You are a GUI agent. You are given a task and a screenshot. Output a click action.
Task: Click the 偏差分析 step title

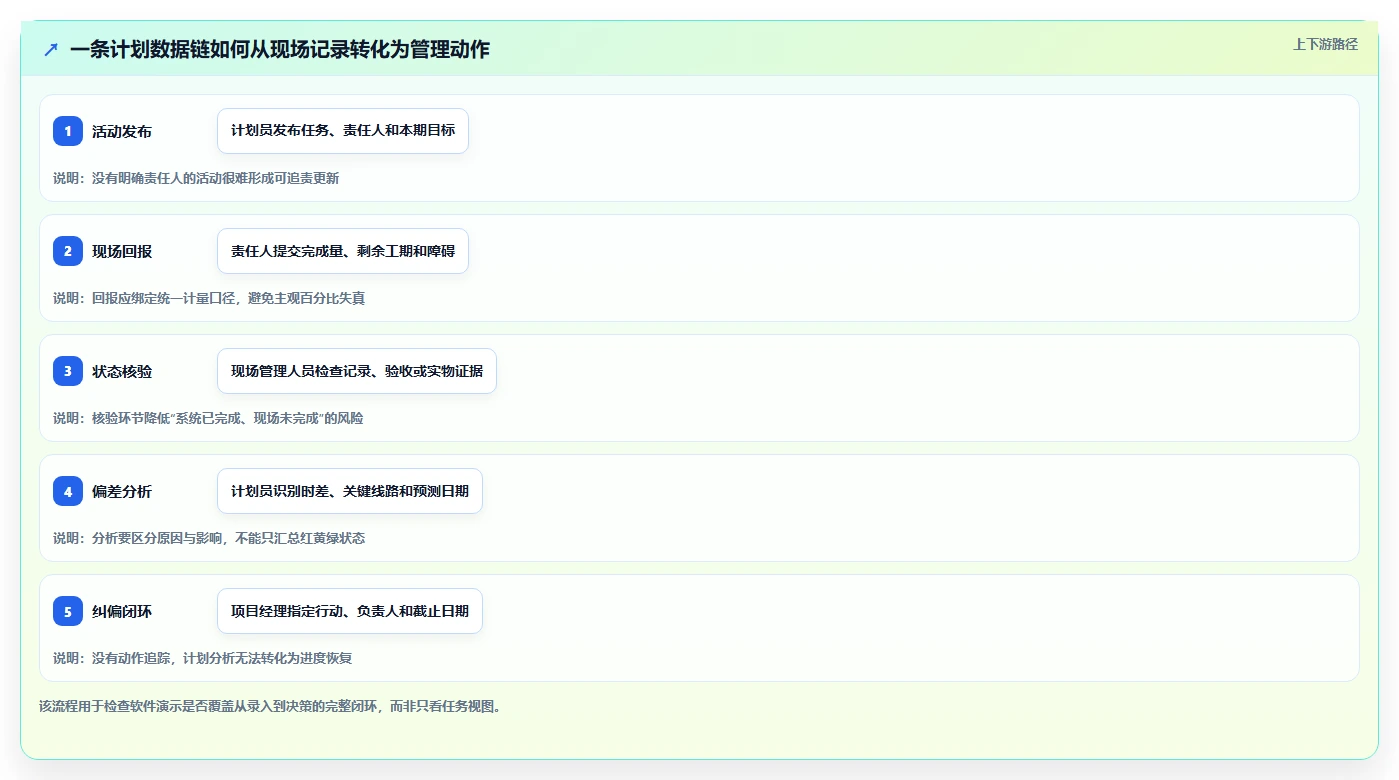click(122, 491)
